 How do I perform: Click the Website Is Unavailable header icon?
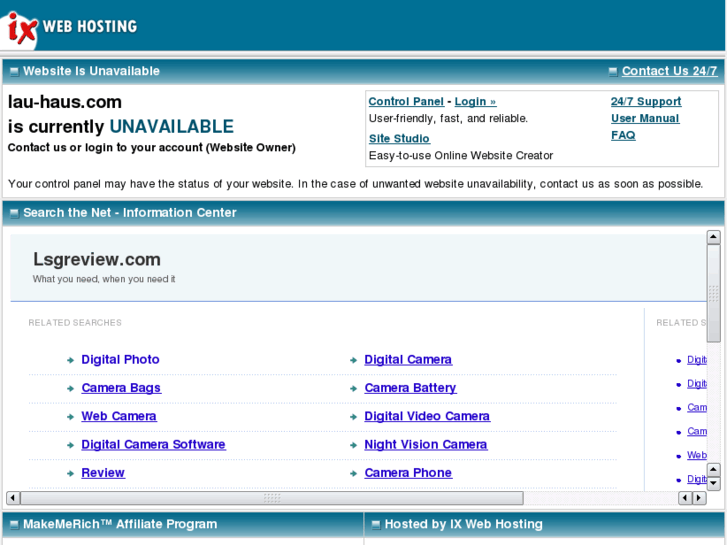click(14, 71)
